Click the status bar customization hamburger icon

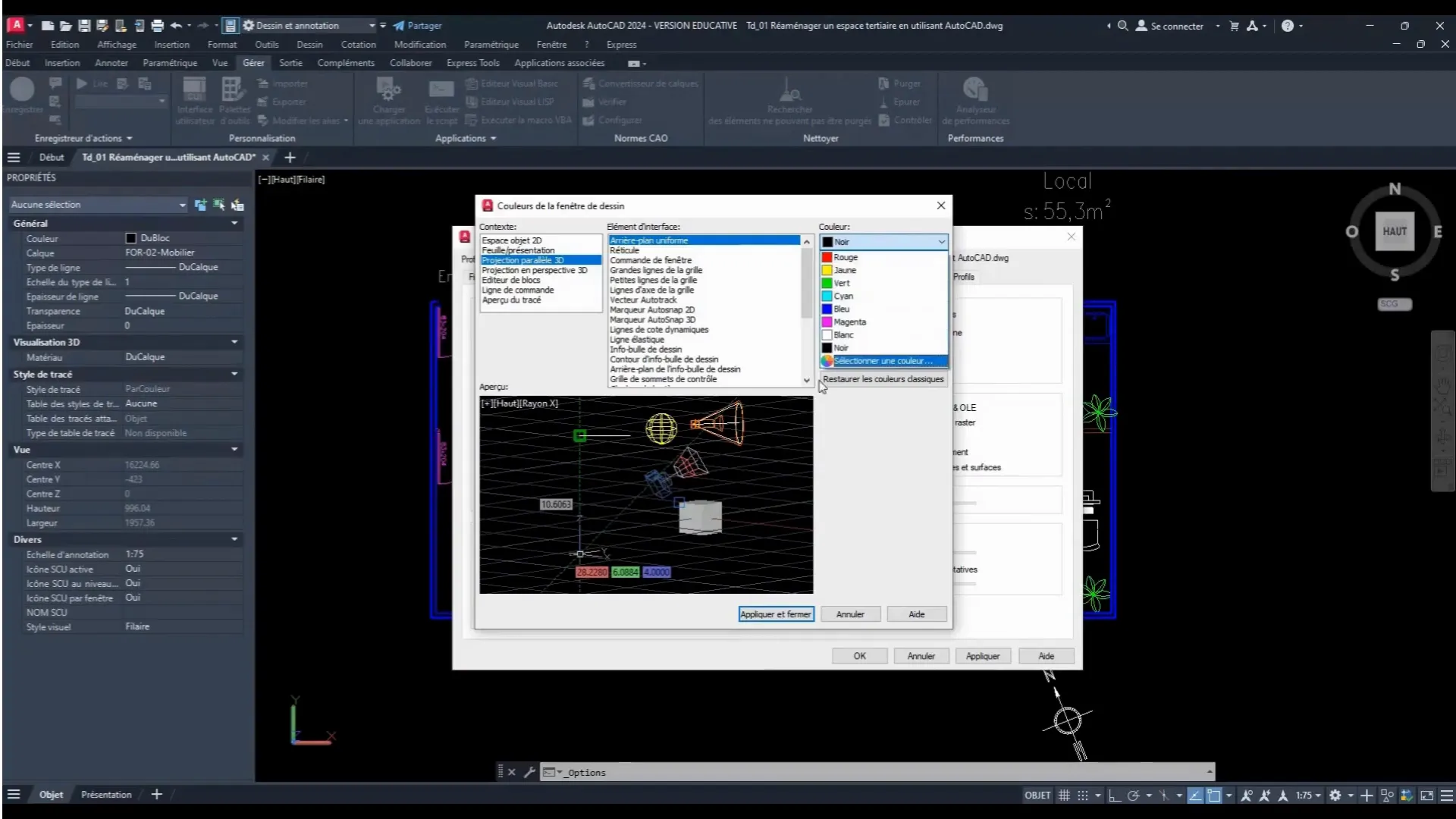click(x=1446, y=795)
